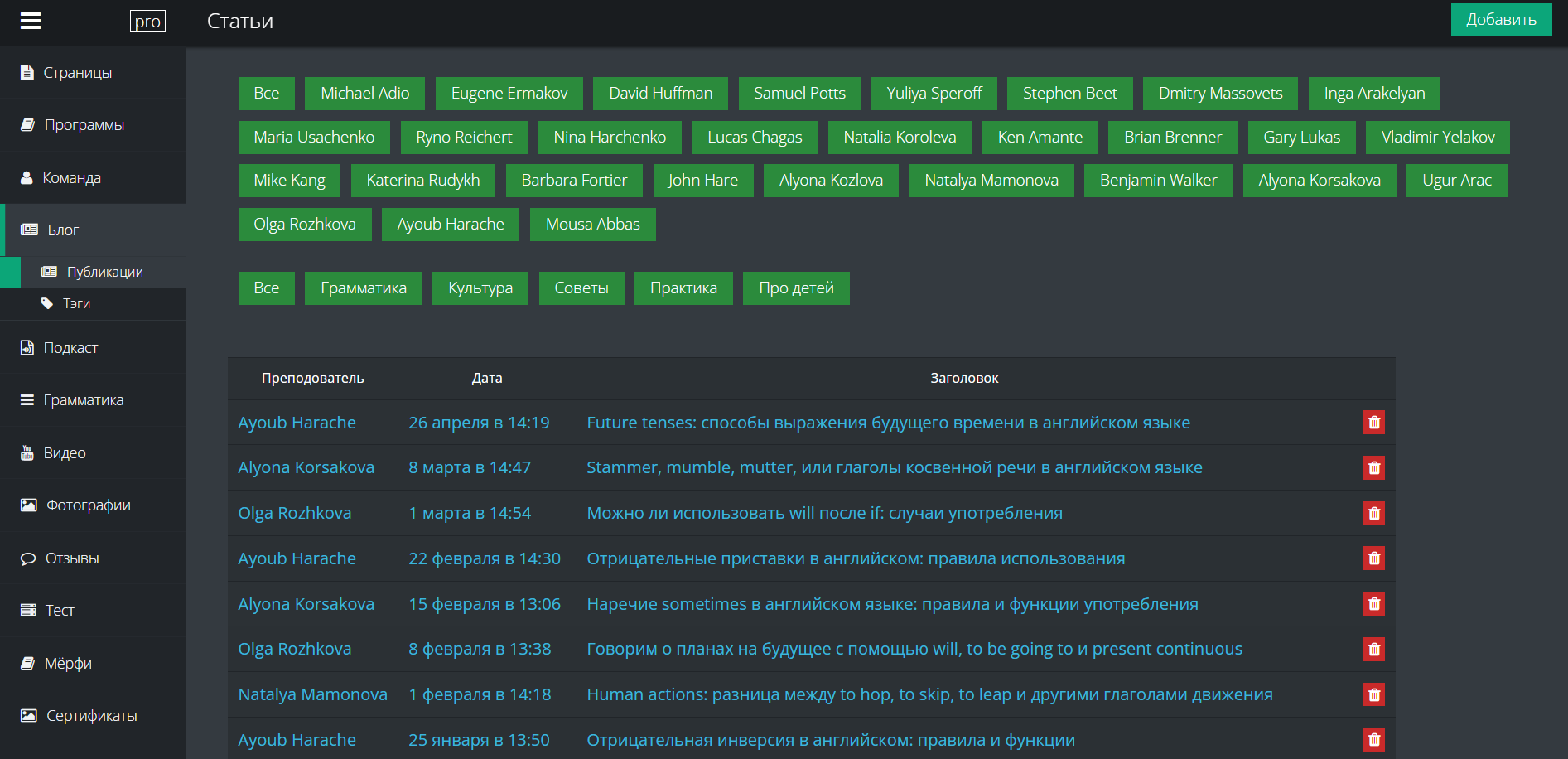Click the Дата column header
The height and width of the screenshot is (759, 1568).
click(487, 378)
